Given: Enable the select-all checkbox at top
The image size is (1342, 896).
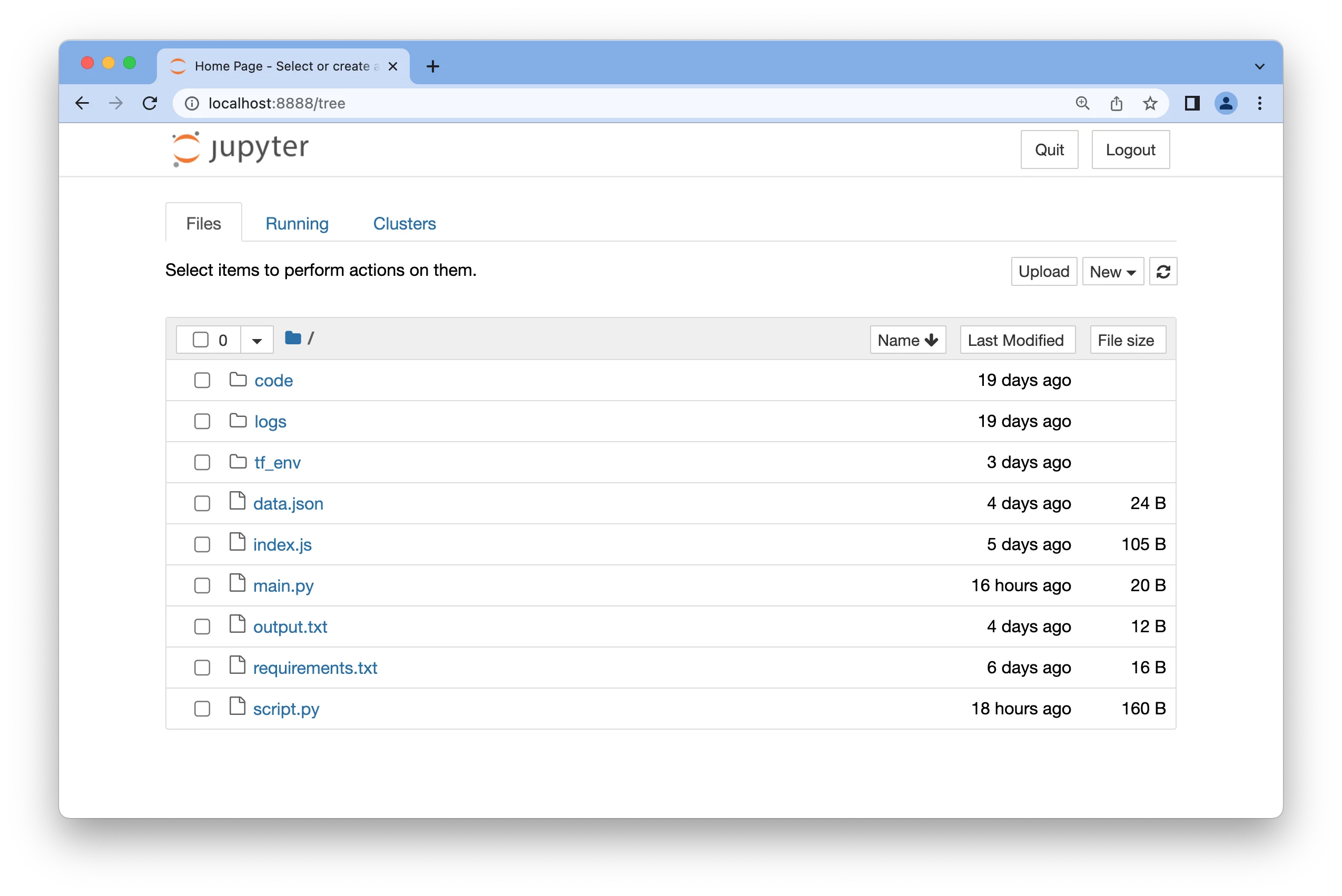Looking at the screenshot, I should coord(201,339).
